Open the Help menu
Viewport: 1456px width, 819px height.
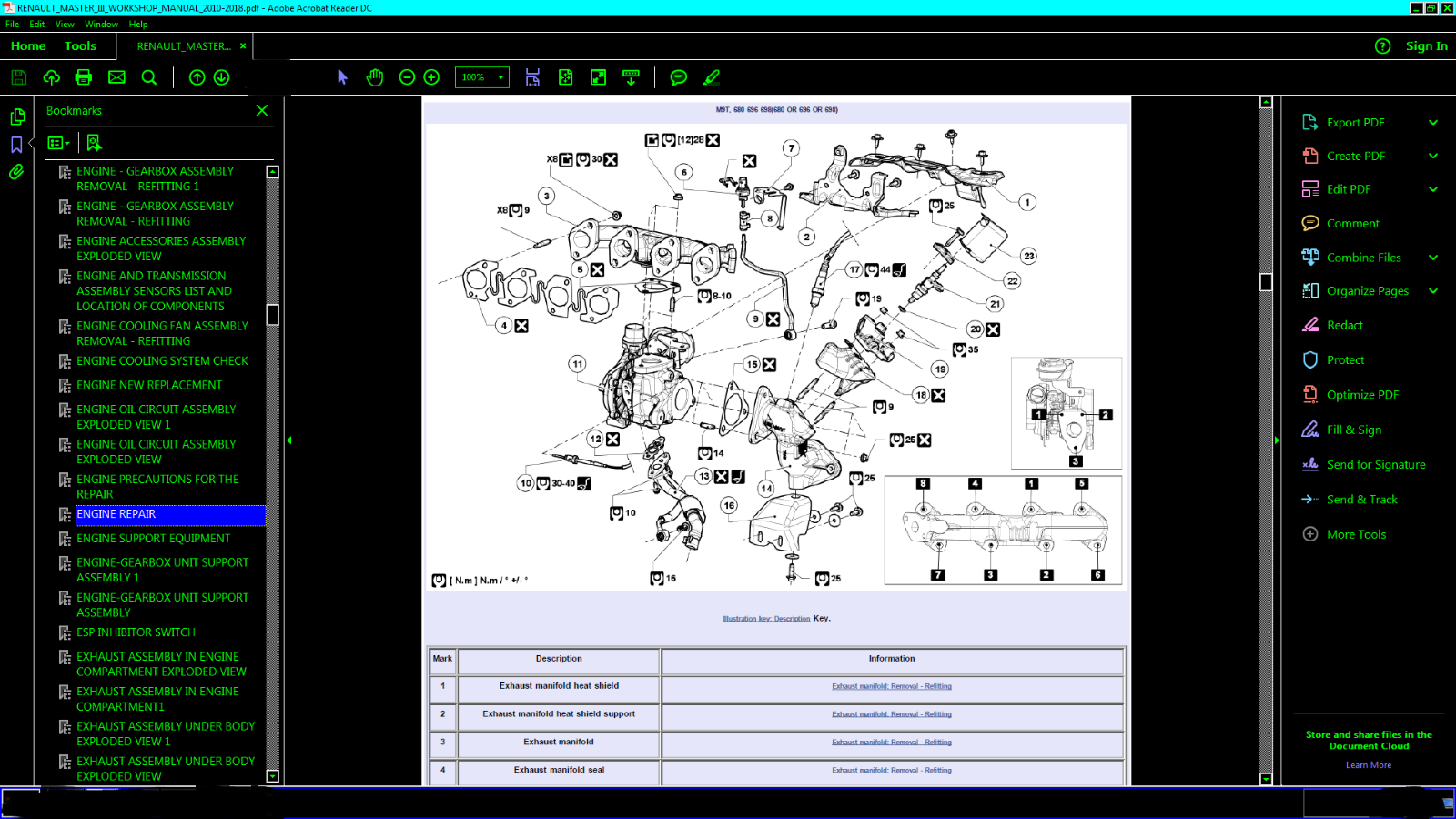(138, 25)
